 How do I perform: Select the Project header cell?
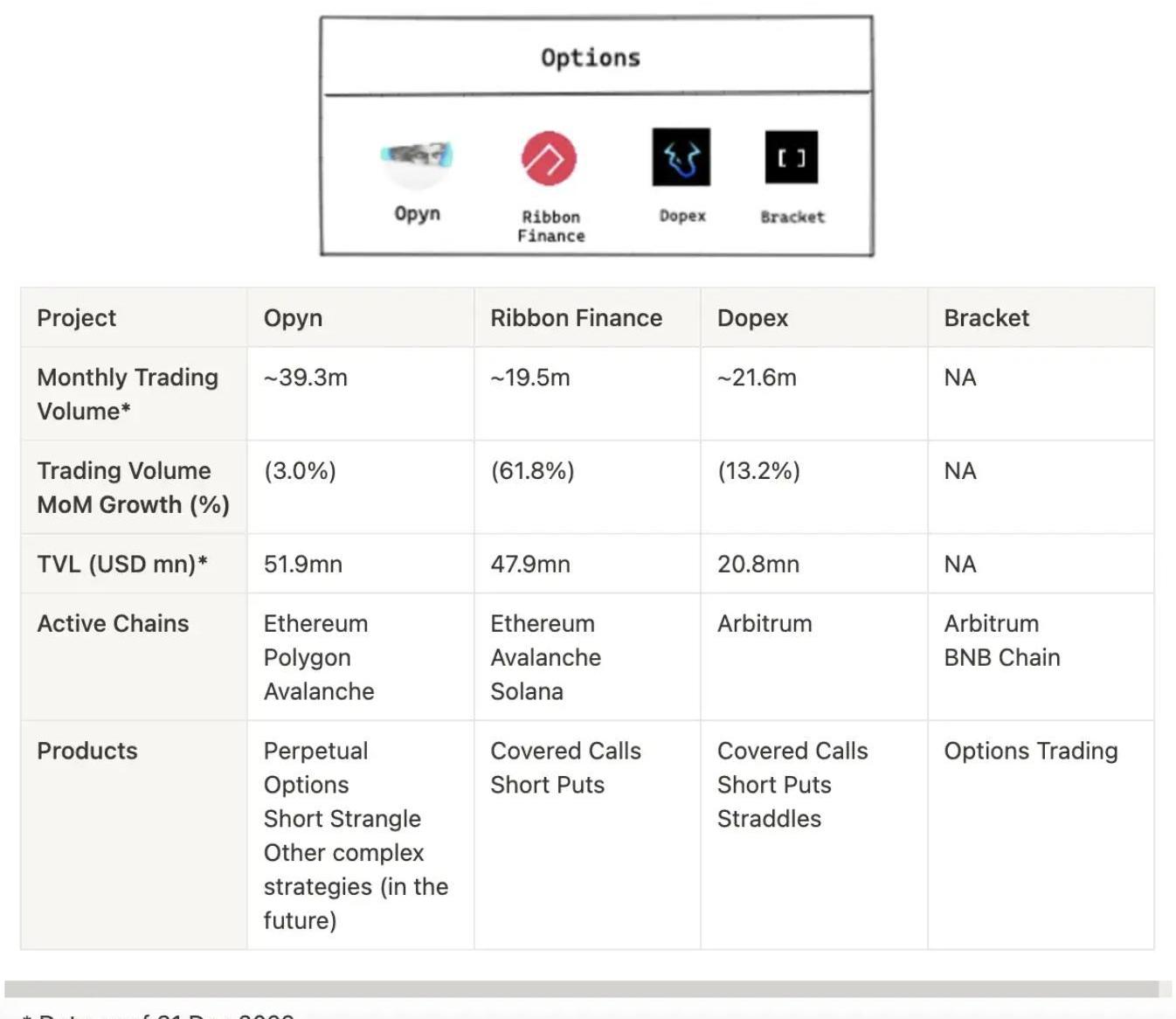(x=77, y=318)
